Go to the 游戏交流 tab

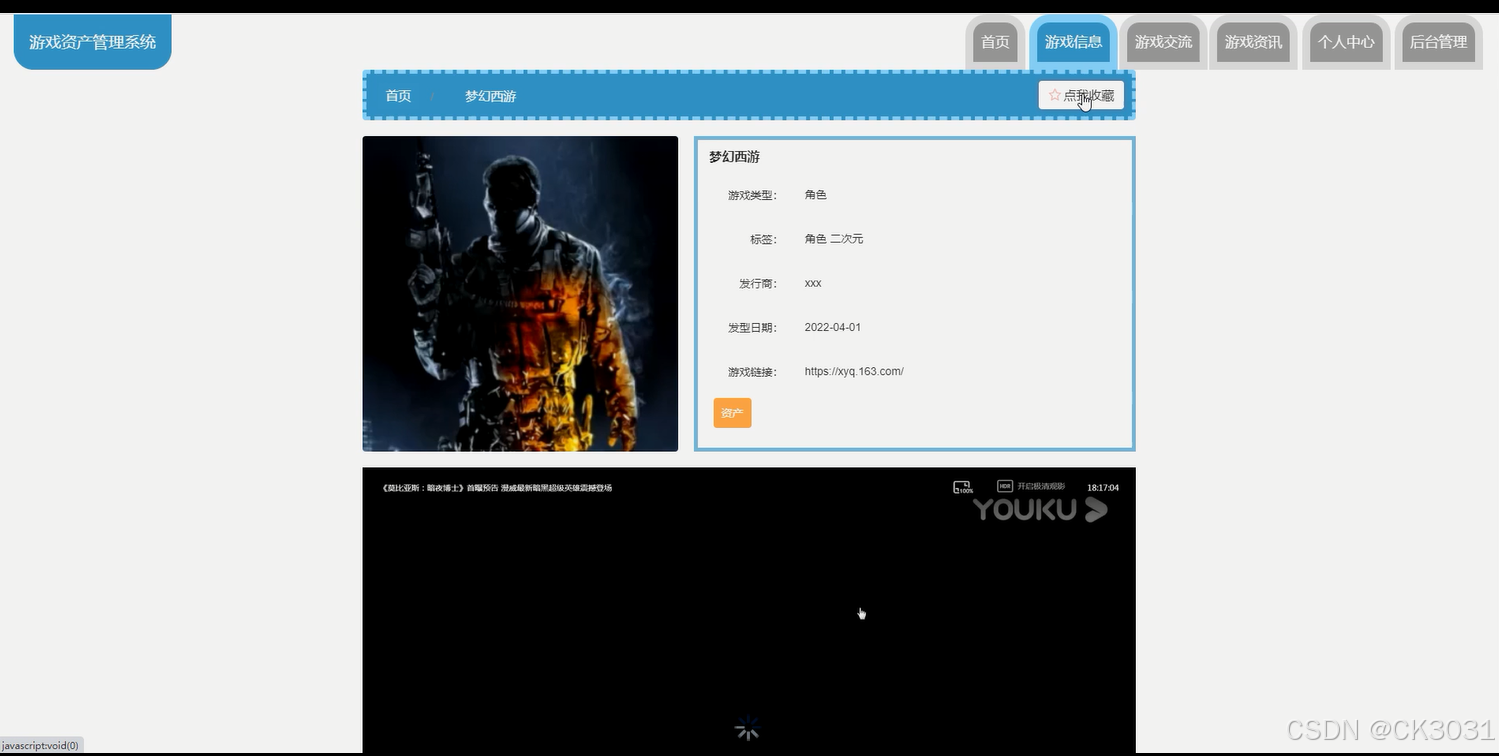point(1163,42)
